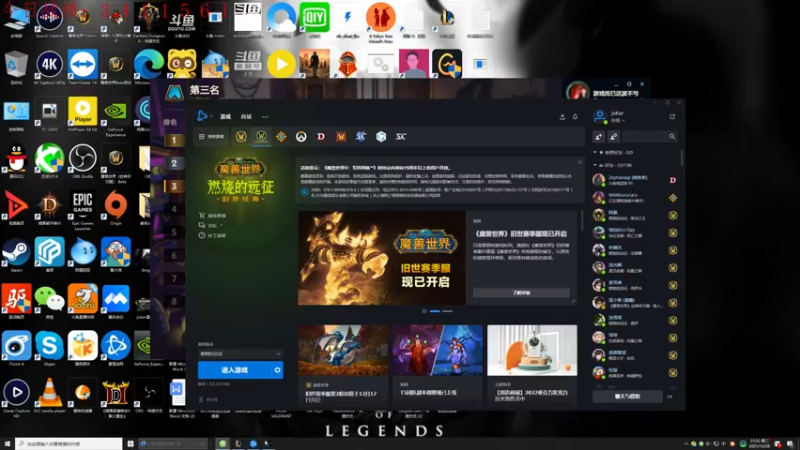Open the Overwatch game icon
Image resolution: width=800 pixels, height=450 pixels.
pyautogui.click(x=301, y=136)
